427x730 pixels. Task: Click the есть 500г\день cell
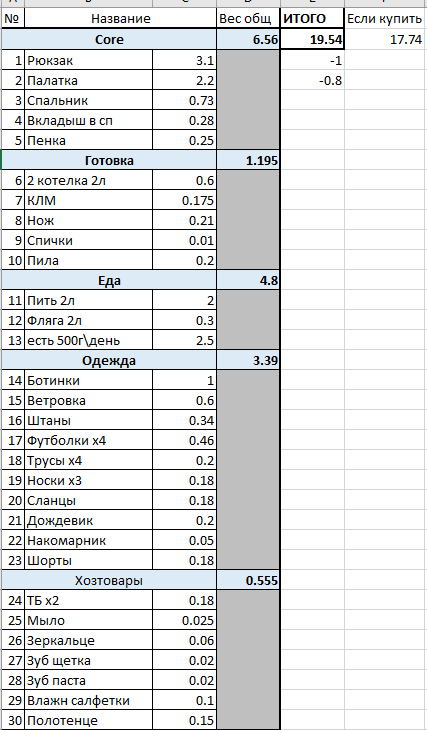coord(88,341)
